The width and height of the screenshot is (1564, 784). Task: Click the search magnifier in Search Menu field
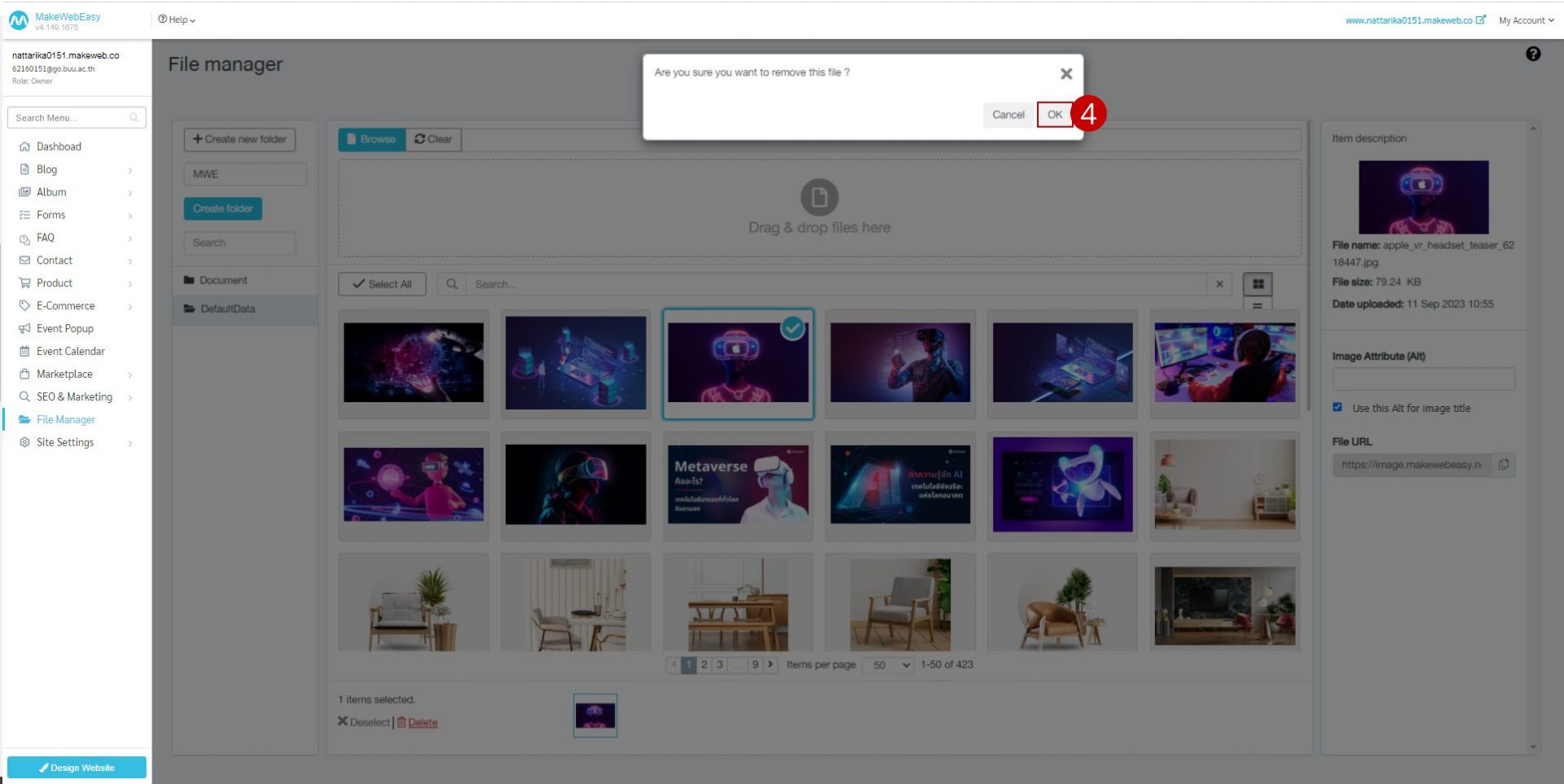(134, 117)
